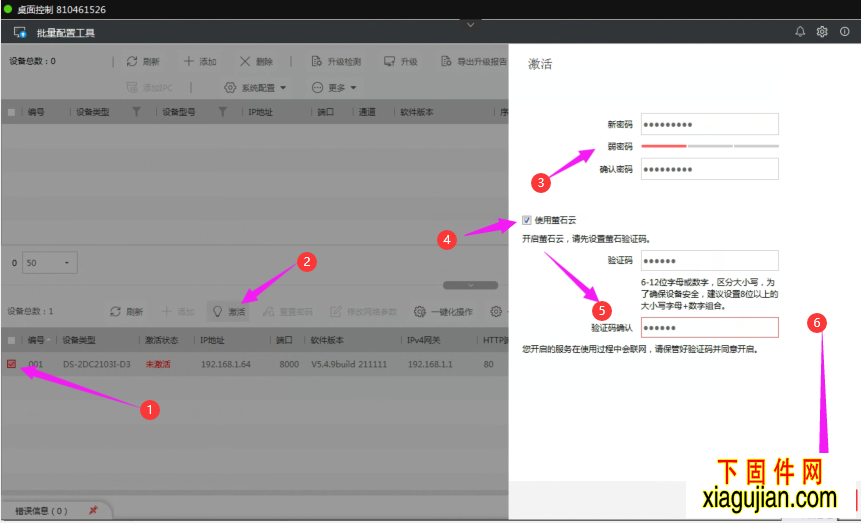The width and height of the screenshot is (861, 523).
Task: Click the 重置密码 reset password button
Action: [288, 312]
